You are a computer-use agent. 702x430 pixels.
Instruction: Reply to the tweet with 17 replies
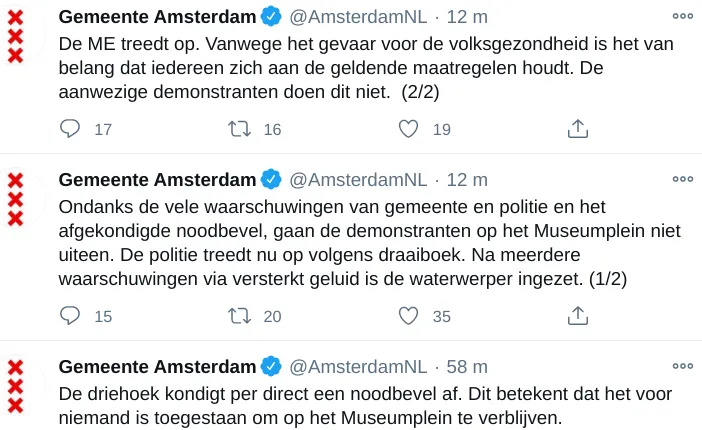pos(70,129)
